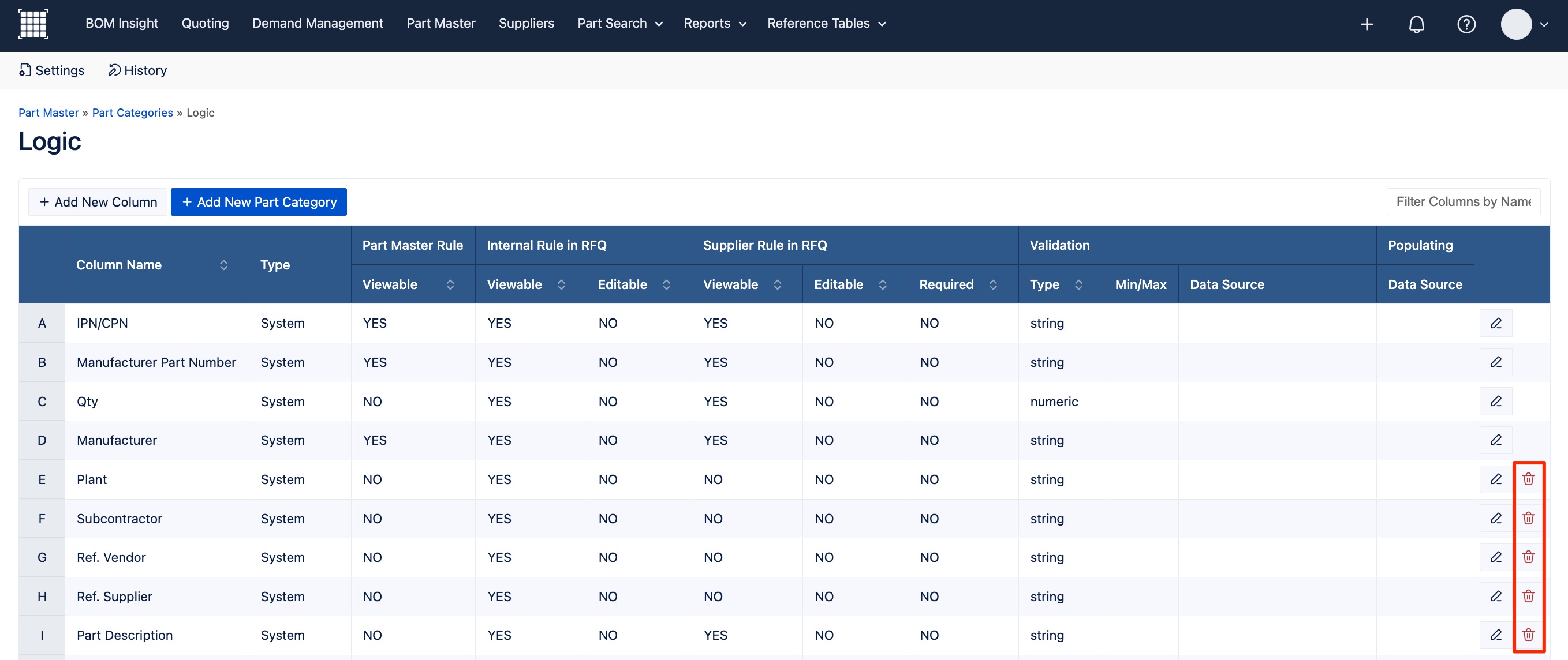Sort Part Master Rule Viewable column
Image resolution: width=1568 pixels, height=660 pixels.
tap(450, 284)
